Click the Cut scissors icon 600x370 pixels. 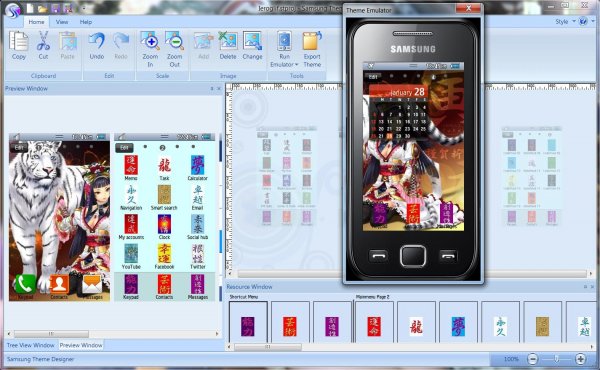43,41
